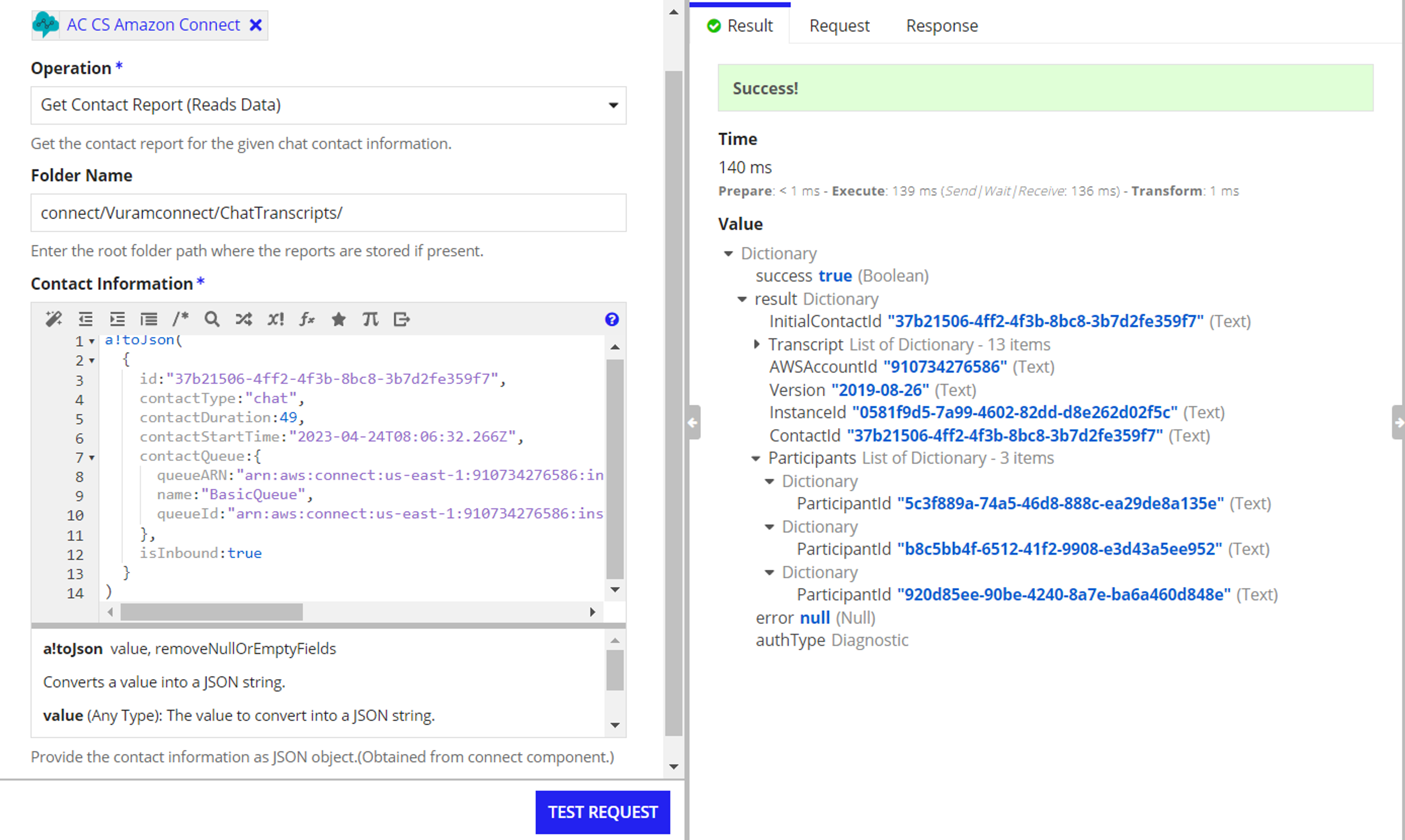The height and width of the screenshot is (840, 1405).
Task: Click the "Success!" banner text
Action: click(765, 88)
